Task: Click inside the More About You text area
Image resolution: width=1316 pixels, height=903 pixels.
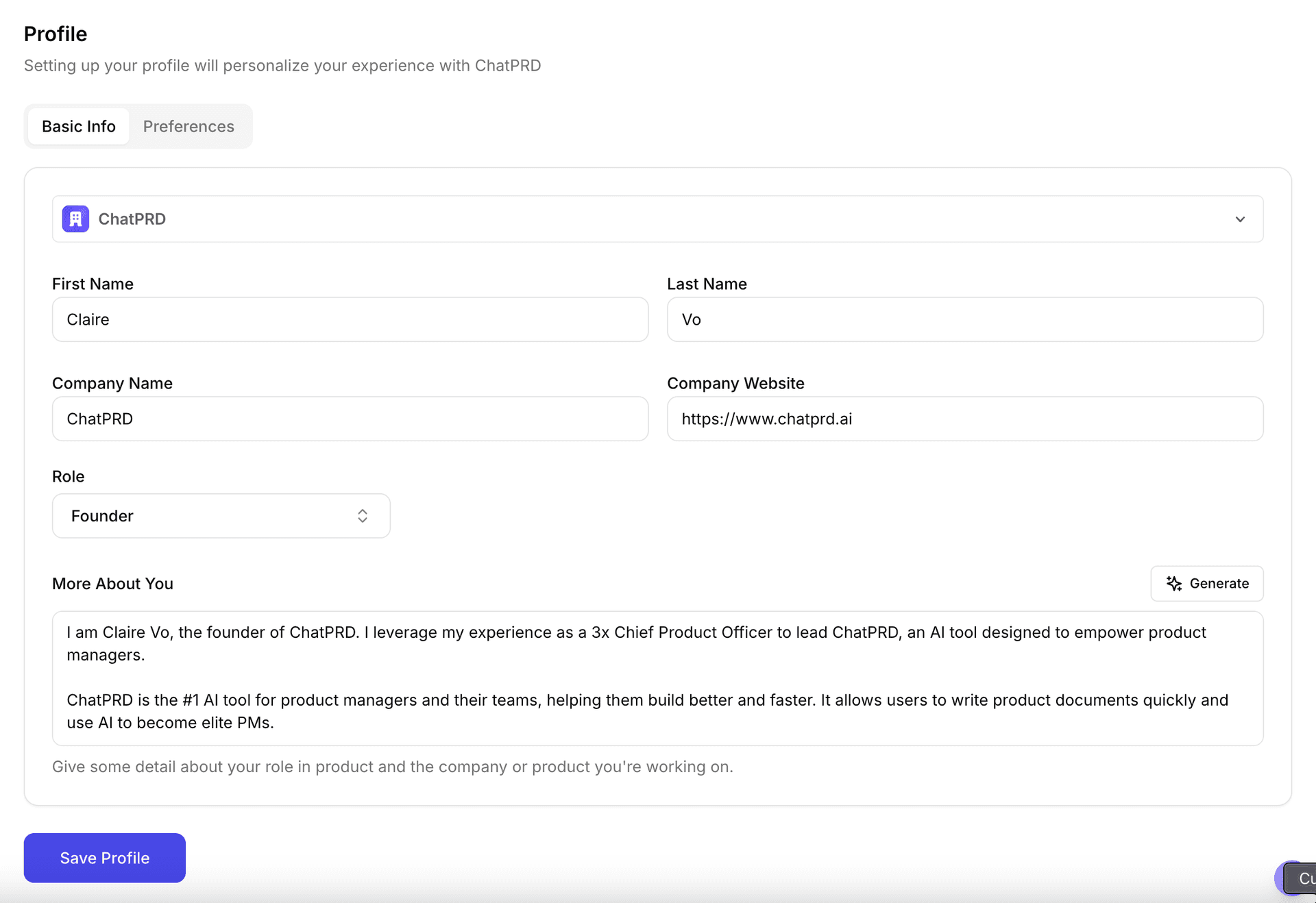Action: click(x=657, y=678)
